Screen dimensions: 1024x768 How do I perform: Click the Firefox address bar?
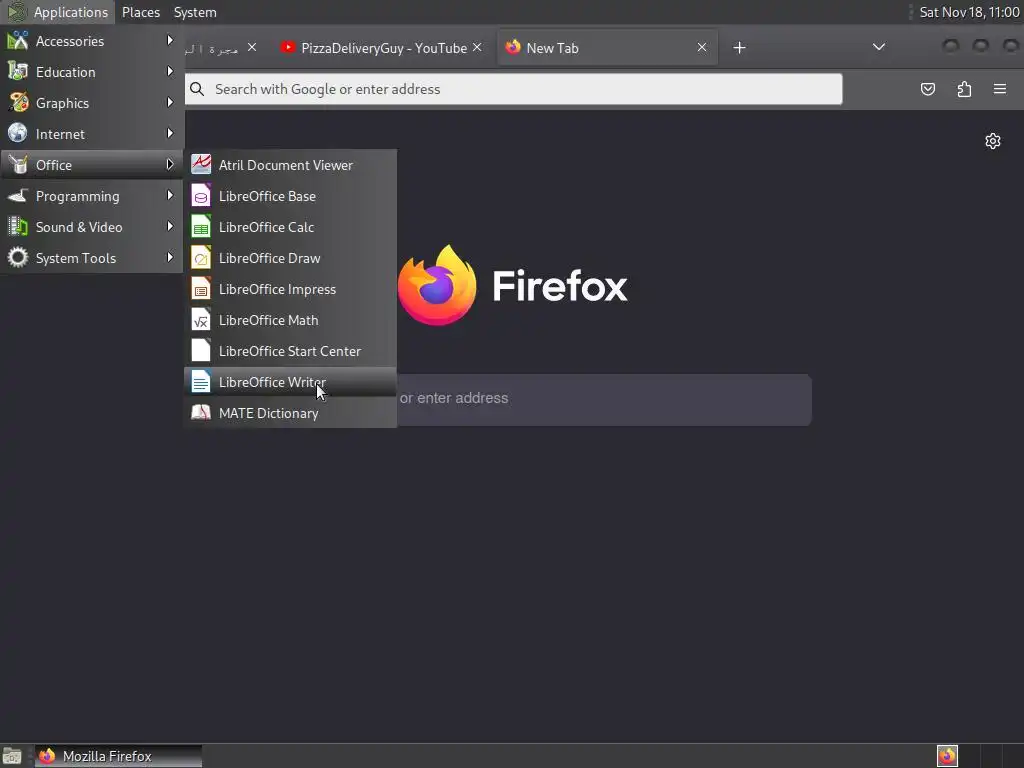click(x=514, y=89)
